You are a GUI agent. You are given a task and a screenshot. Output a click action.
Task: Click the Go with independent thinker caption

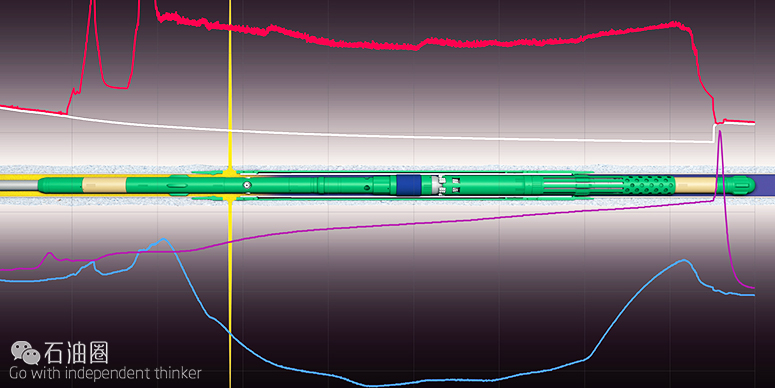[x=105, y=373]
